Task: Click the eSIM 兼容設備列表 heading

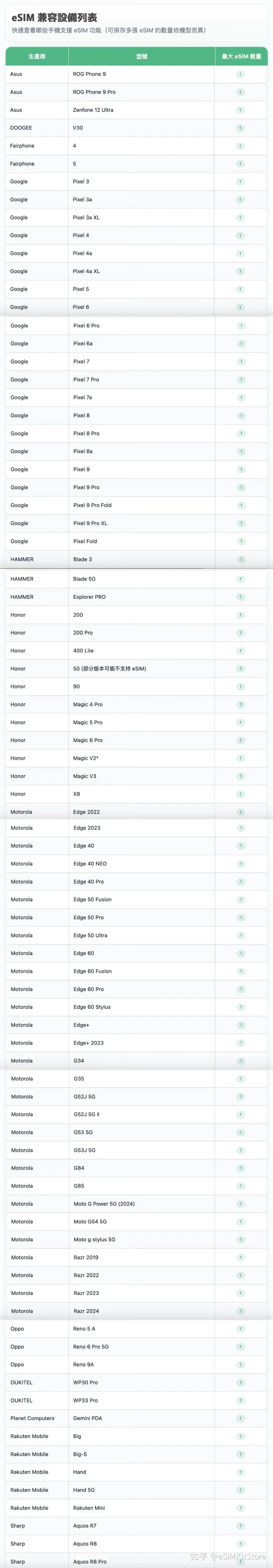Action: 54,18
